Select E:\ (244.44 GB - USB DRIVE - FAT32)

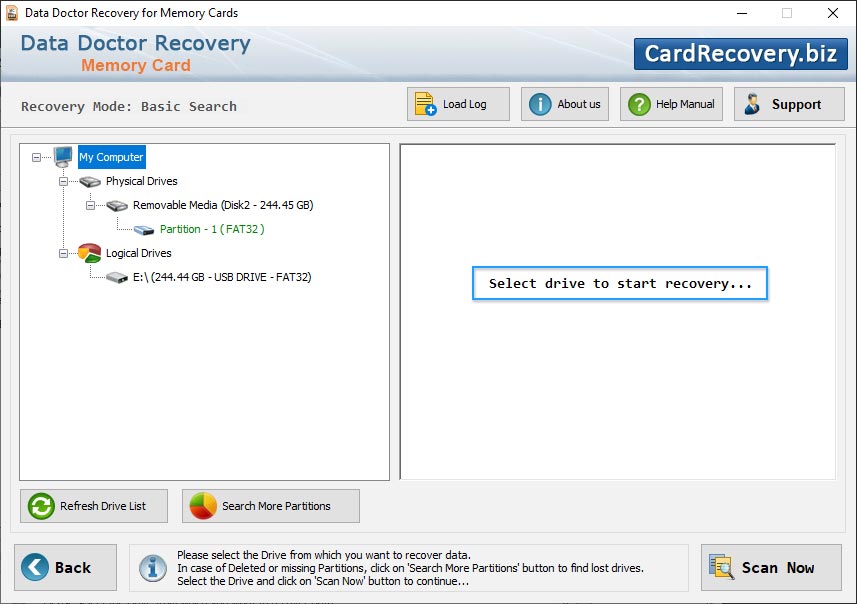click(x=222, y=277)
